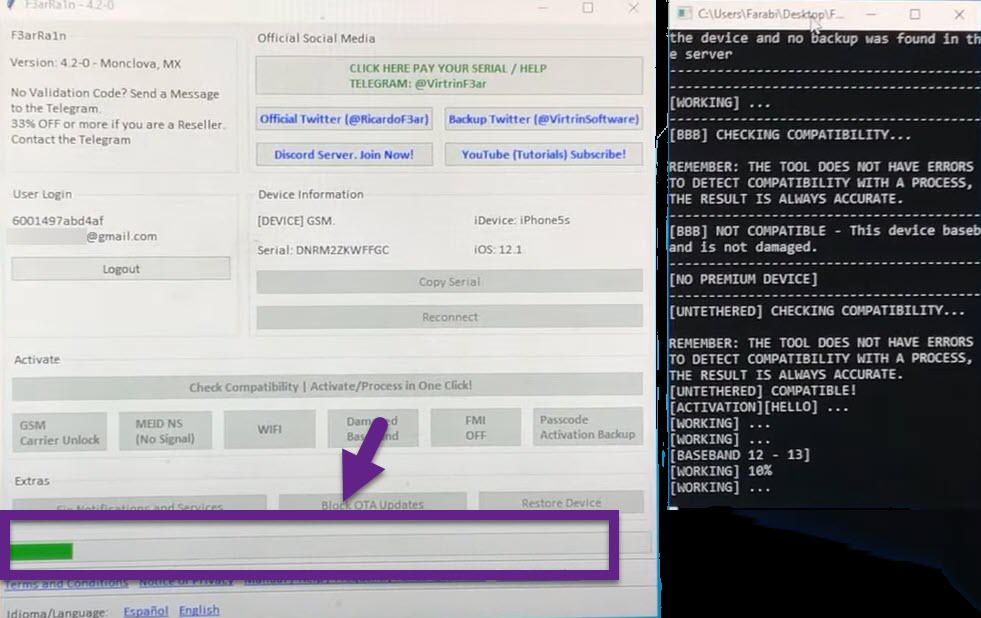Close the F3arRa1n window
The height and width of the screenshot is (618, 981).
[x=633, y=8]
